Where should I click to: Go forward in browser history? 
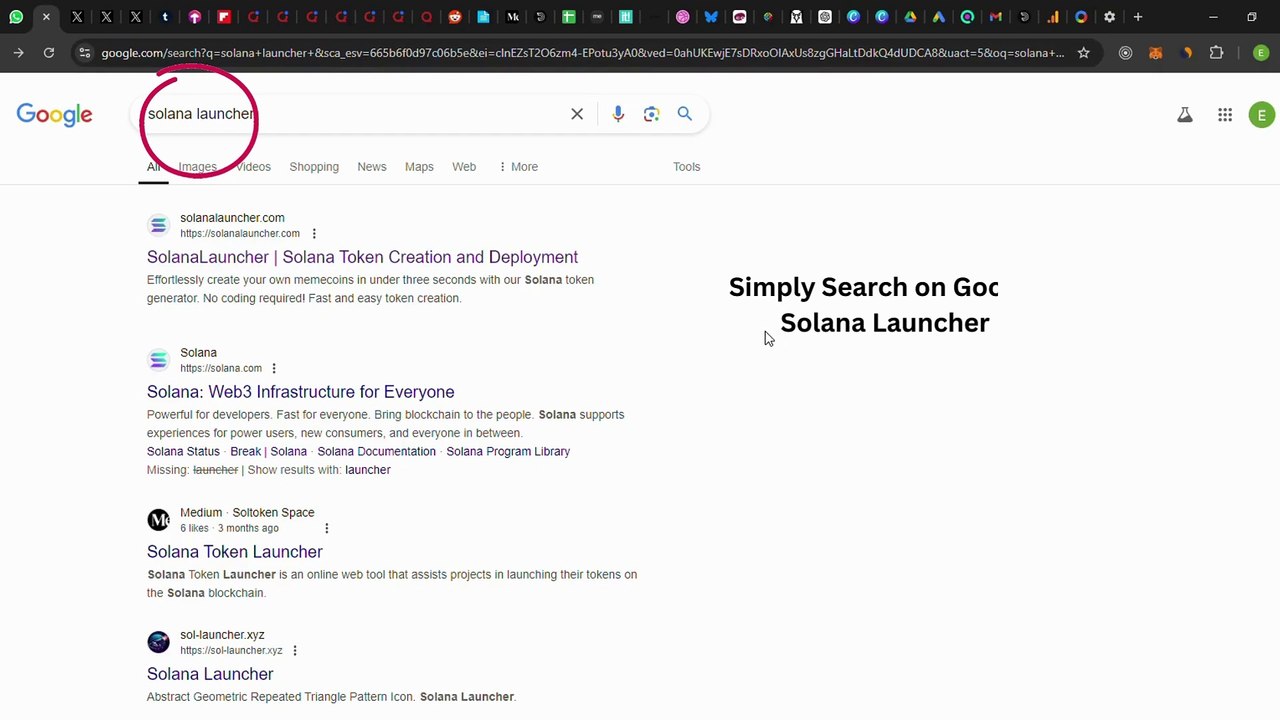tap(18, 53)
